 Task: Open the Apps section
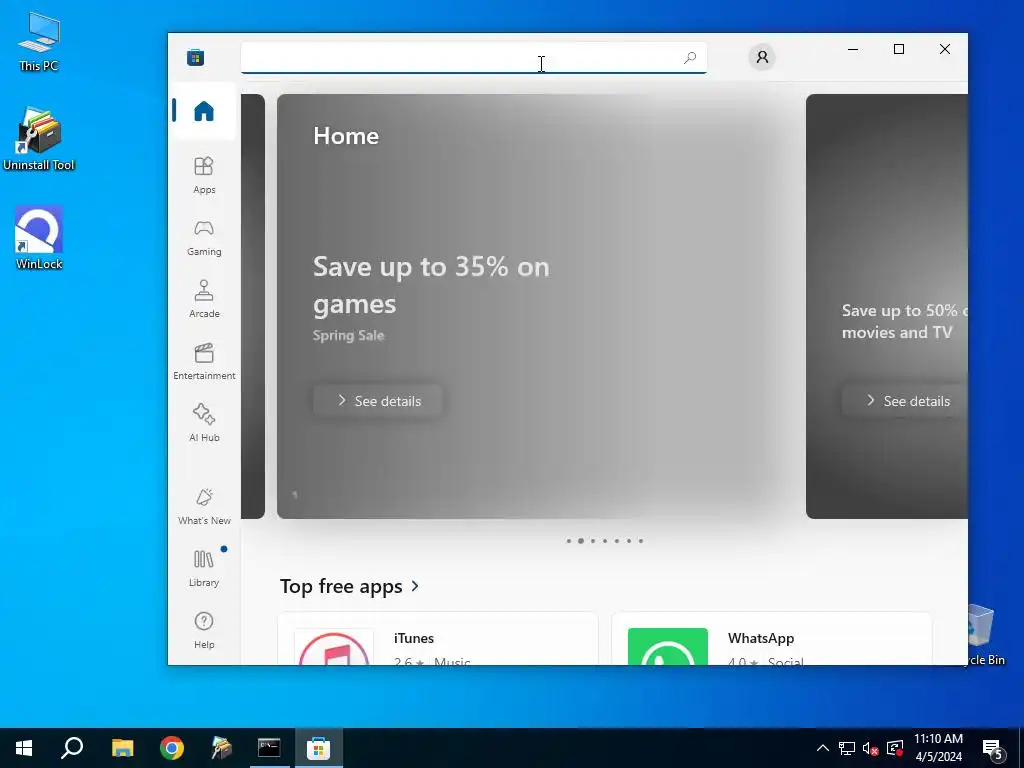point(204,175)
